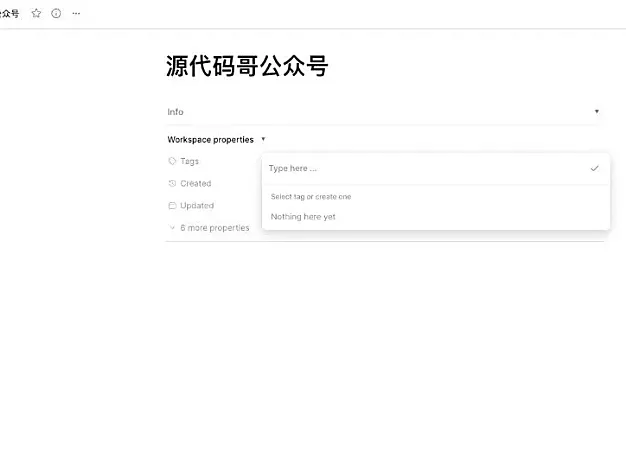Click the Select tag or create one hint

(x=311, y=196)
